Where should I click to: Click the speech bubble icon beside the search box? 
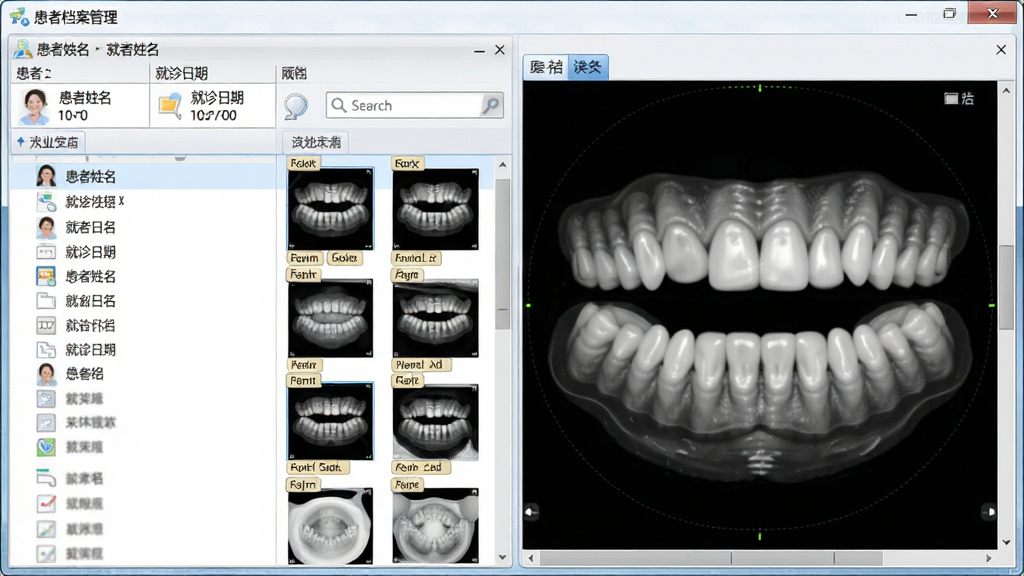pyautogui.click(x=296, y=106)
